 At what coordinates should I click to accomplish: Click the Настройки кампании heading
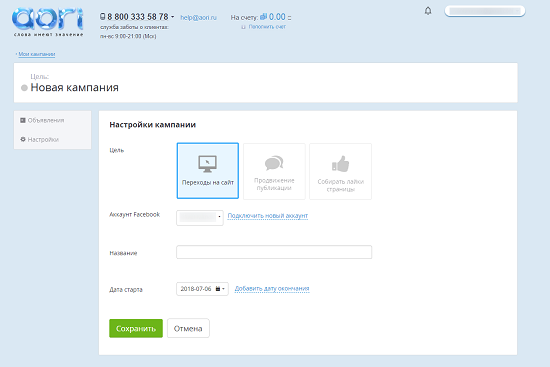(153, 125)
